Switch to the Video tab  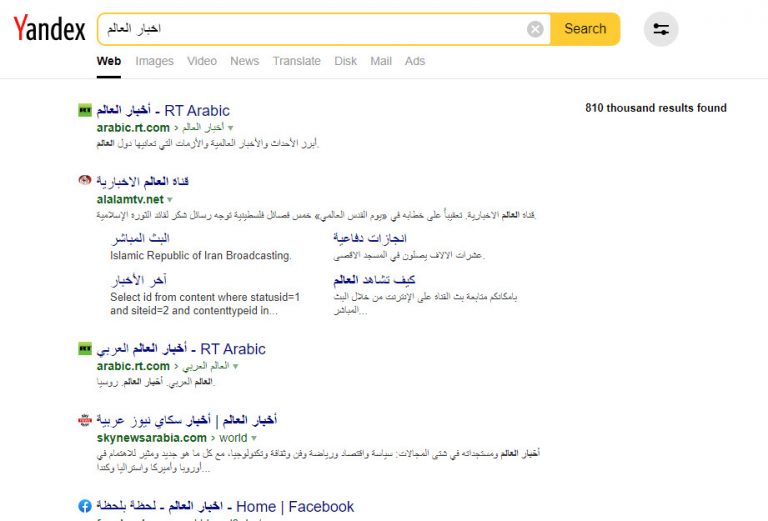click(202, 61)
